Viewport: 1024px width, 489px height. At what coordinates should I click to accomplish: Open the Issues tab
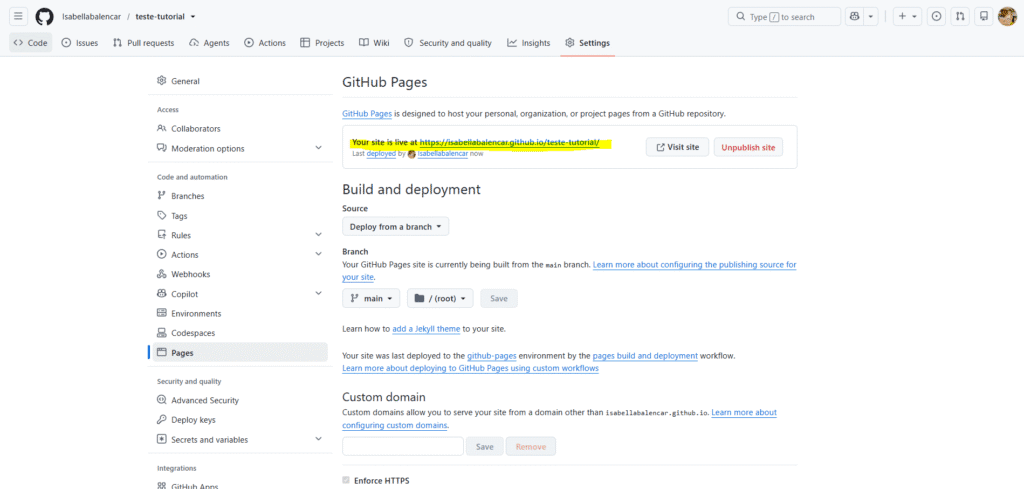pyautogui.click(x=80, y=43)
